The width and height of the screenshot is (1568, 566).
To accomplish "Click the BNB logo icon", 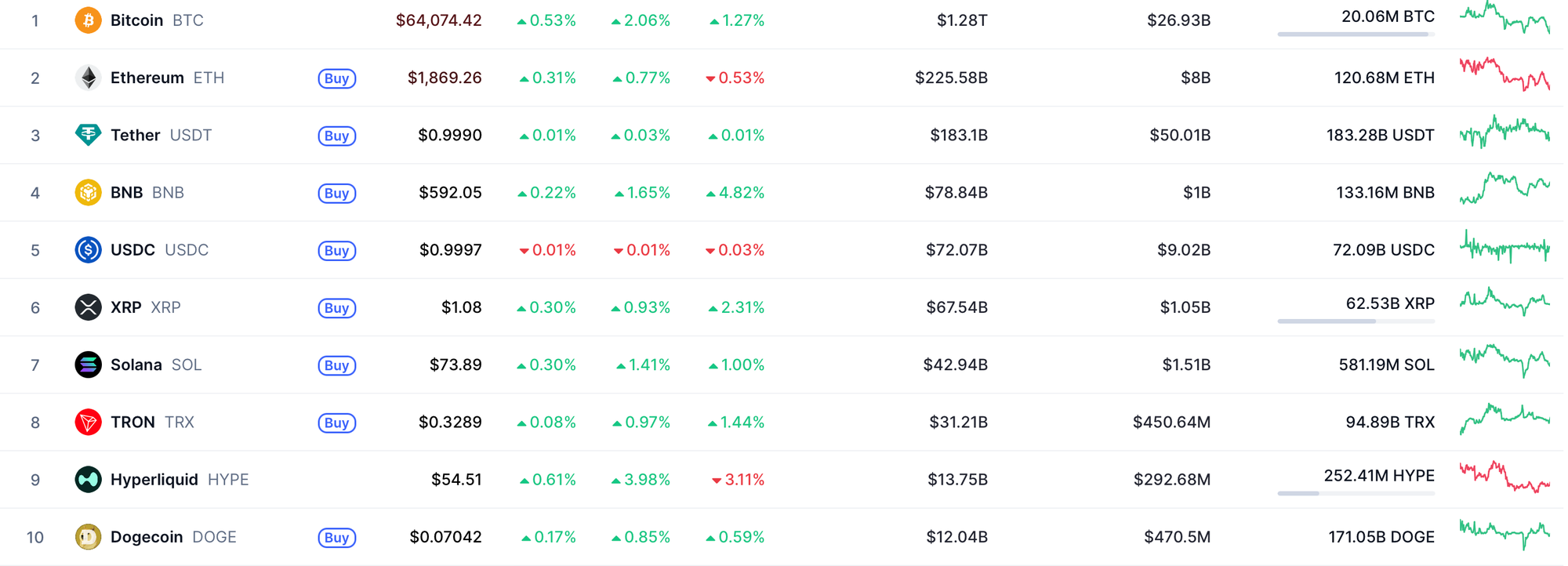I will [88, 192].
